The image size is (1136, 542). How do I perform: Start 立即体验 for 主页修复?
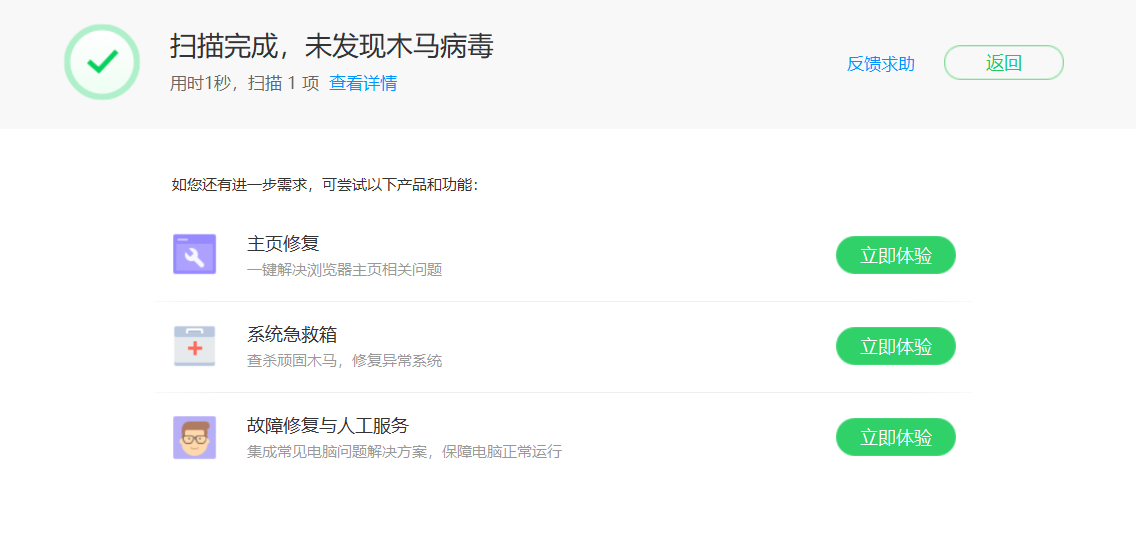pos(895,255)
